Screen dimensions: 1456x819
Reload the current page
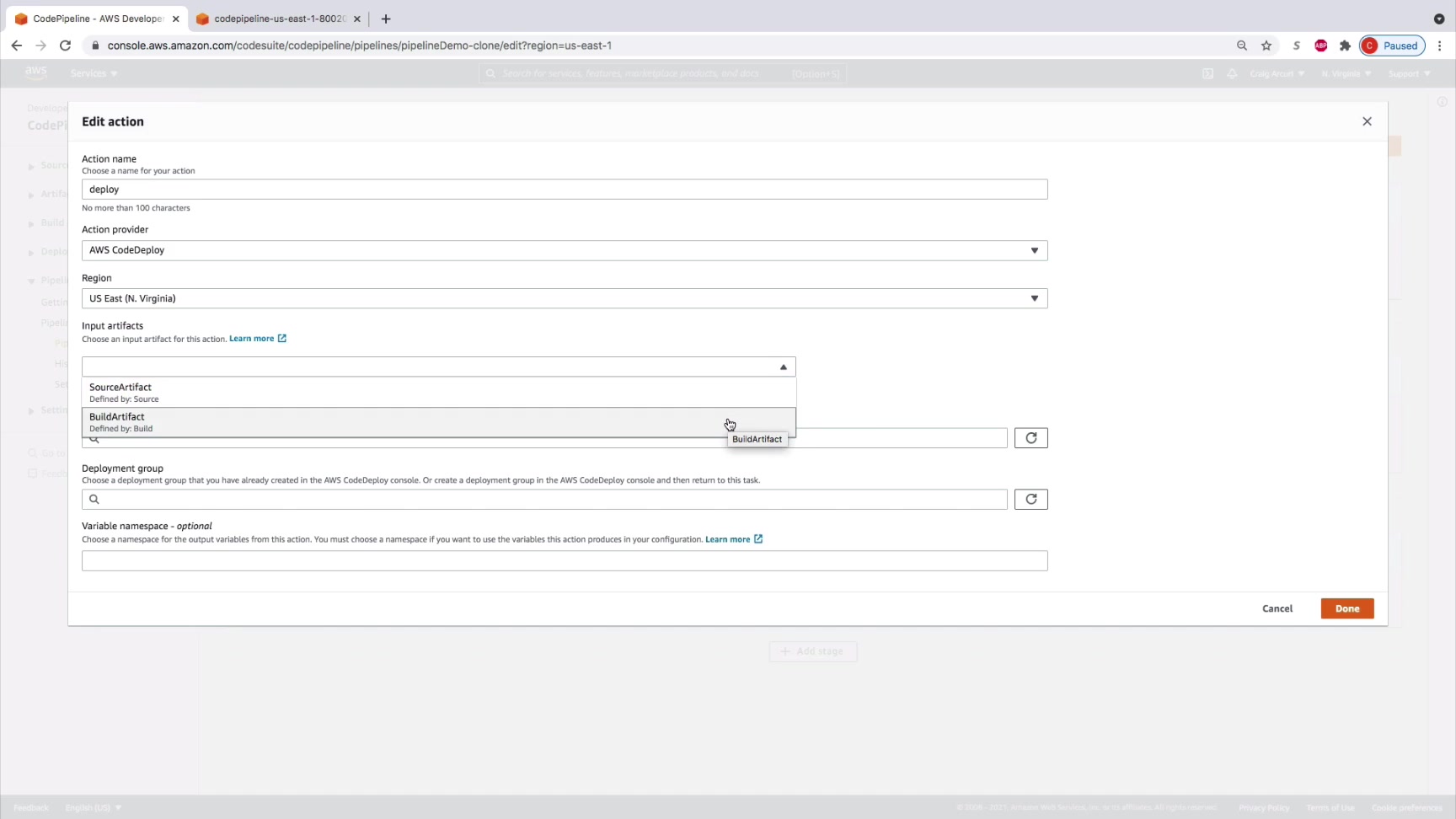[65, 45]
